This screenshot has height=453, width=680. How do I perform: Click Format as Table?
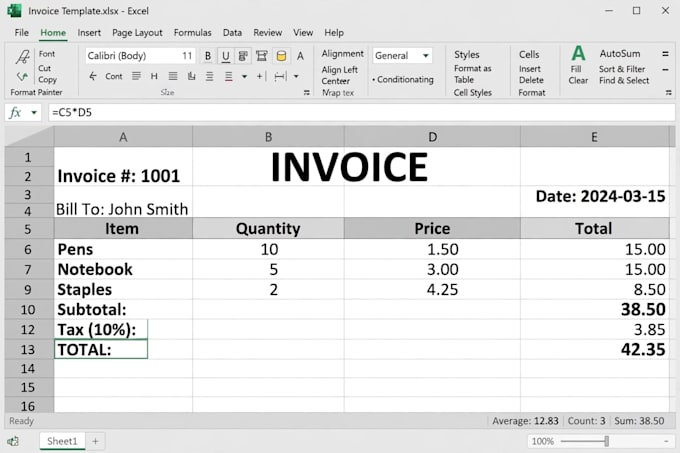(472, 74)
